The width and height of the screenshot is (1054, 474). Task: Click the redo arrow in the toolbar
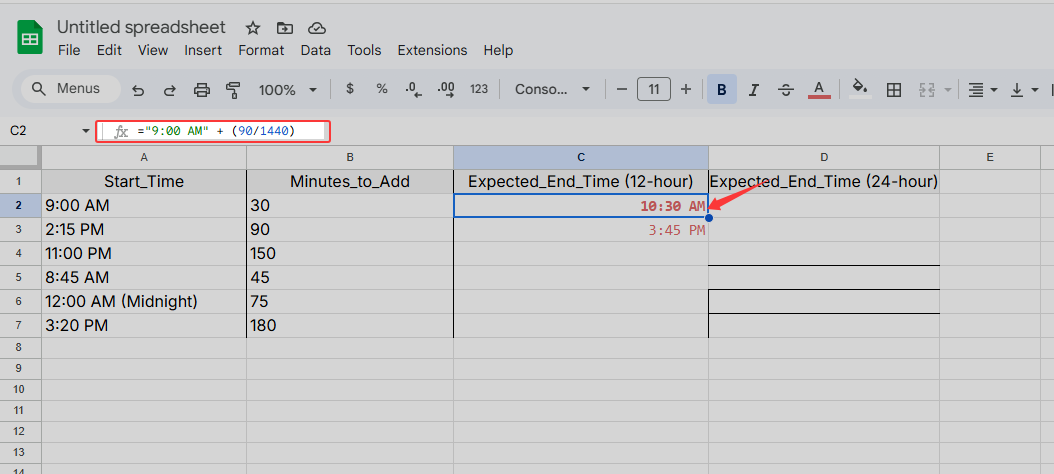click(x=170, y=90)
